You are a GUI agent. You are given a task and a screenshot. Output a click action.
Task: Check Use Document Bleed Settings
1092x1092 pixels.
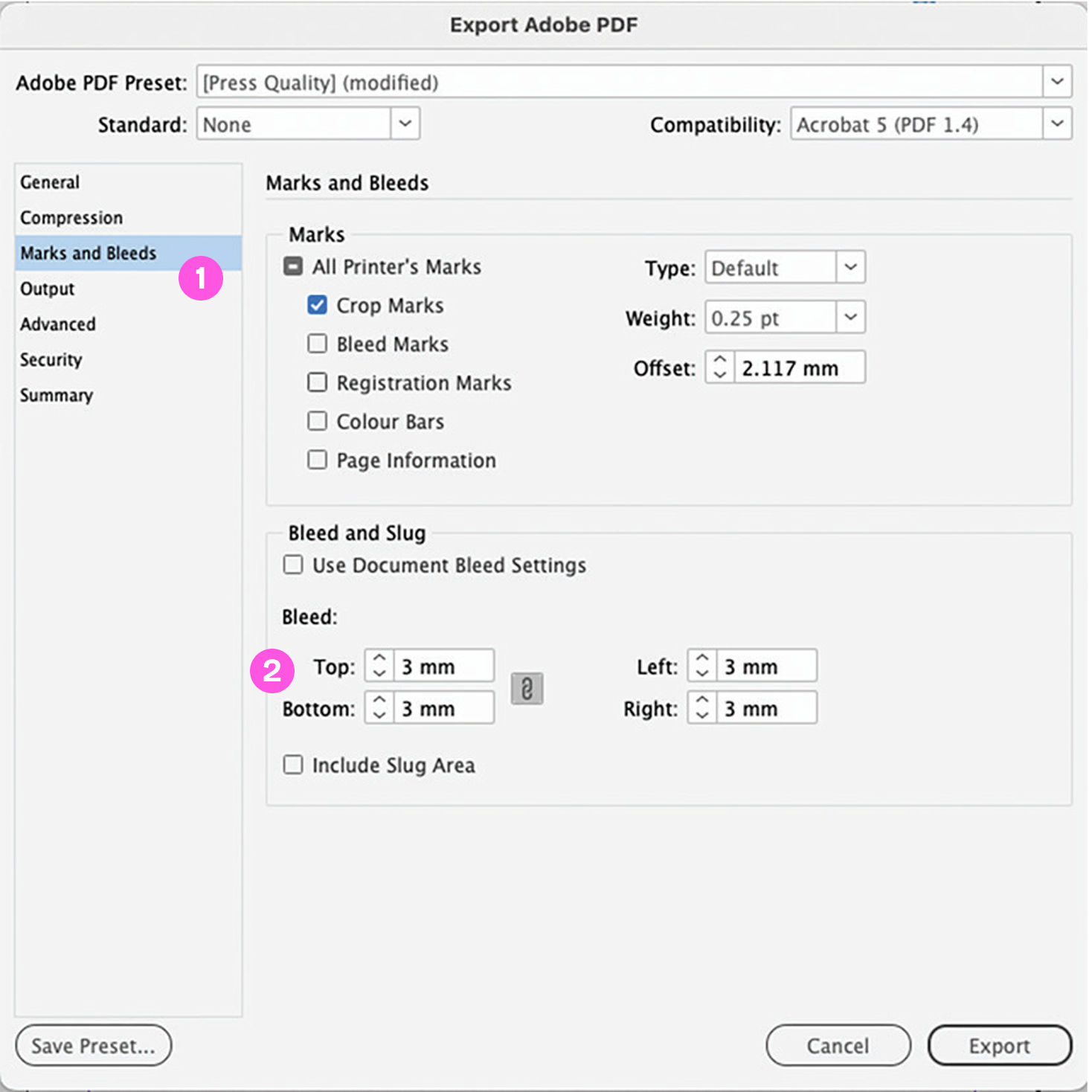click(293, 565)
